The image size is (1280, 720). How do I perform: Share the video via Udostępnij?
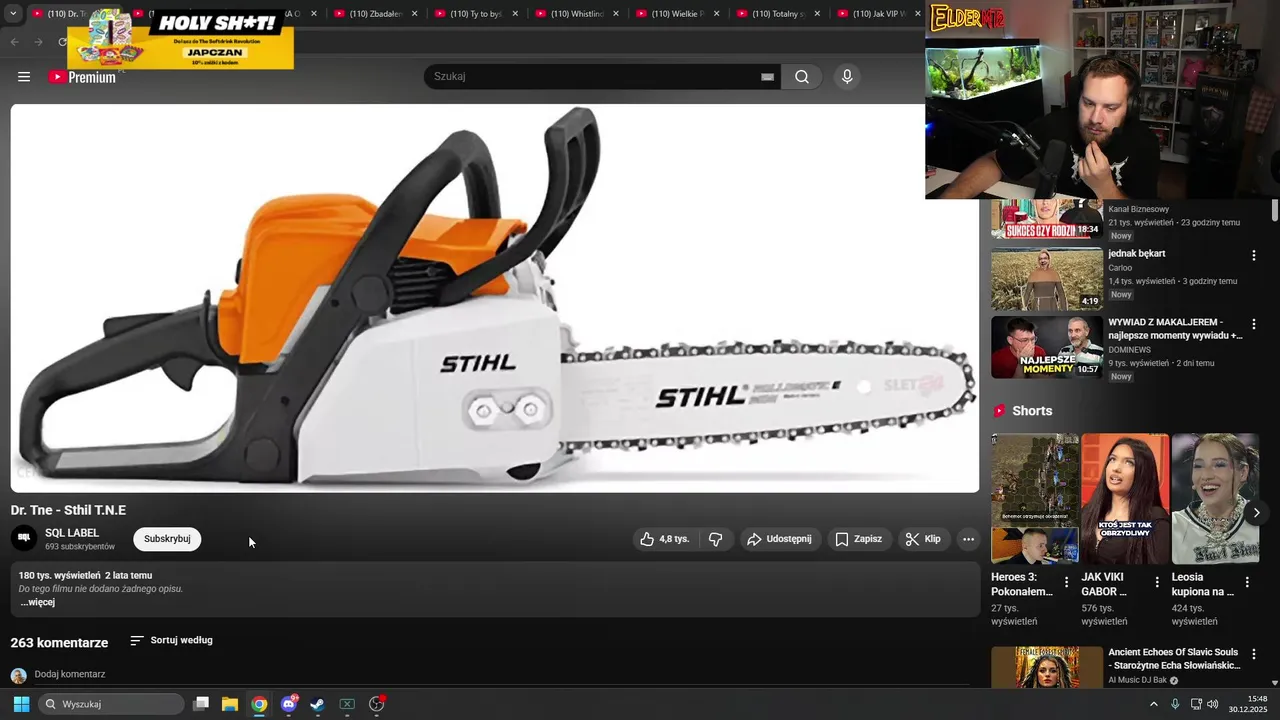[779, 539]
